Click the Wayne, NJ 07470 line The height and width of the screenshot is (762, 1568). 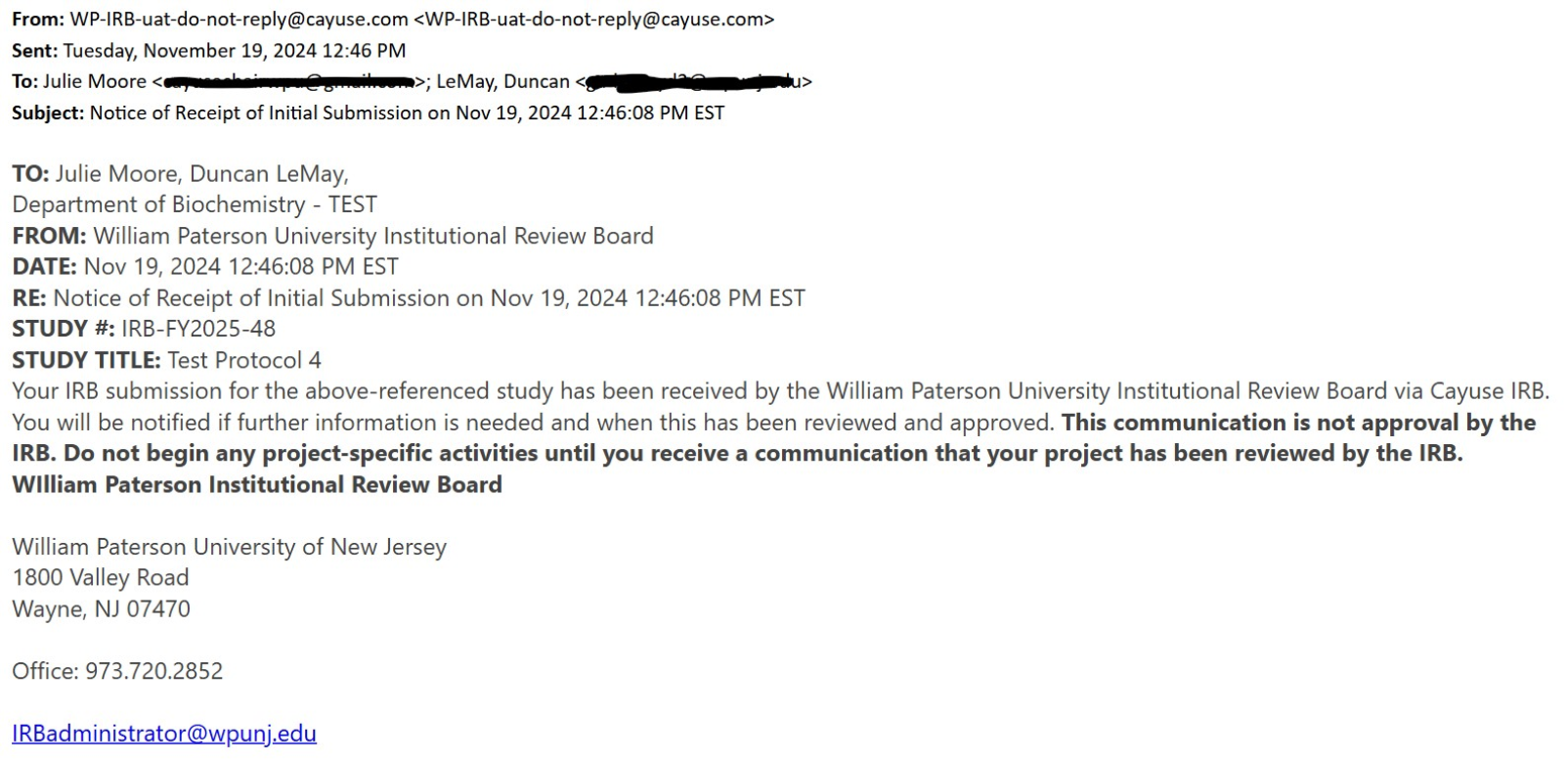pyautogui.click(x=102, y=609)
